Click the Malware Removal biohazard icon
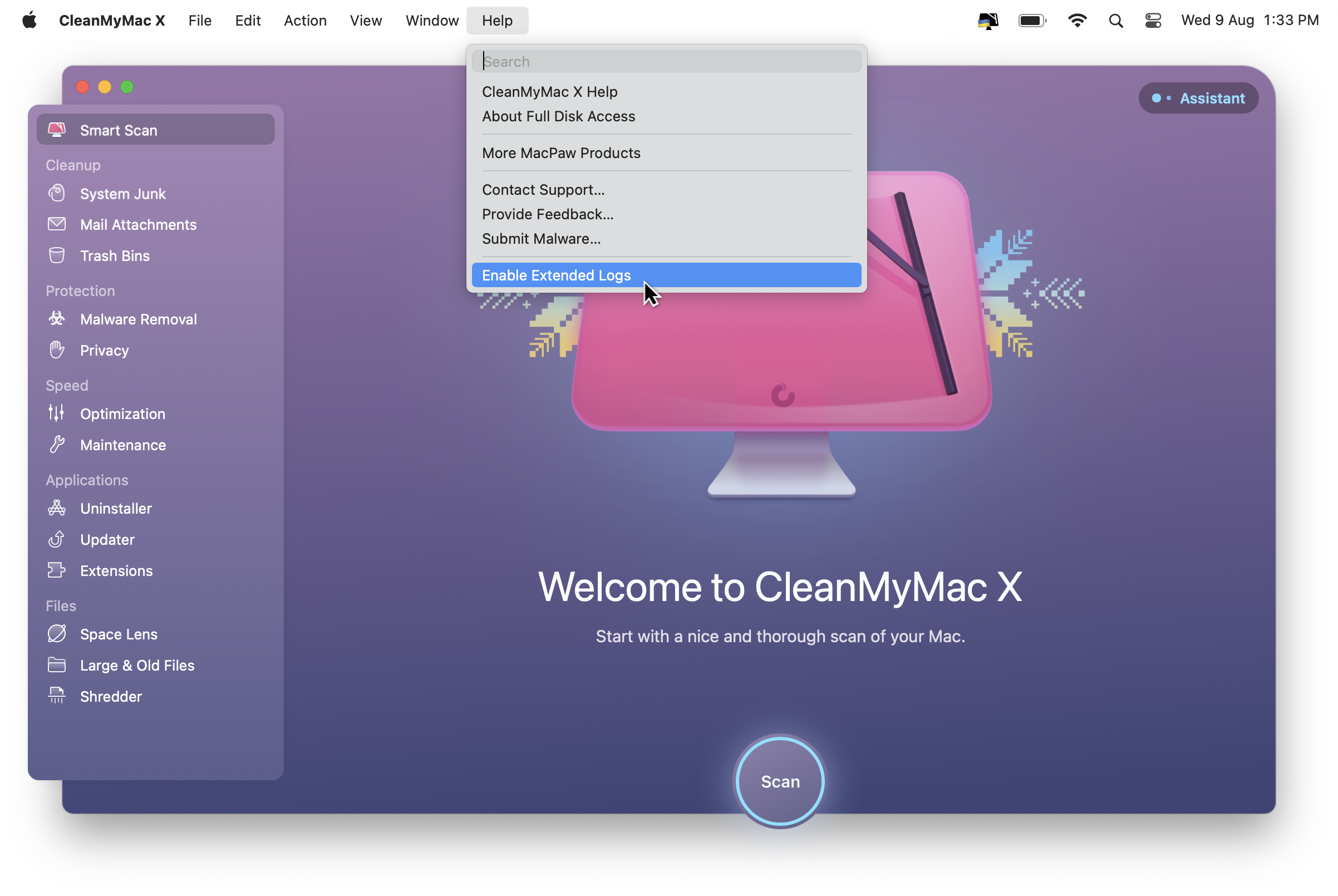The image size is (1338, 896). pyautogui.click(x=57, y=319)
